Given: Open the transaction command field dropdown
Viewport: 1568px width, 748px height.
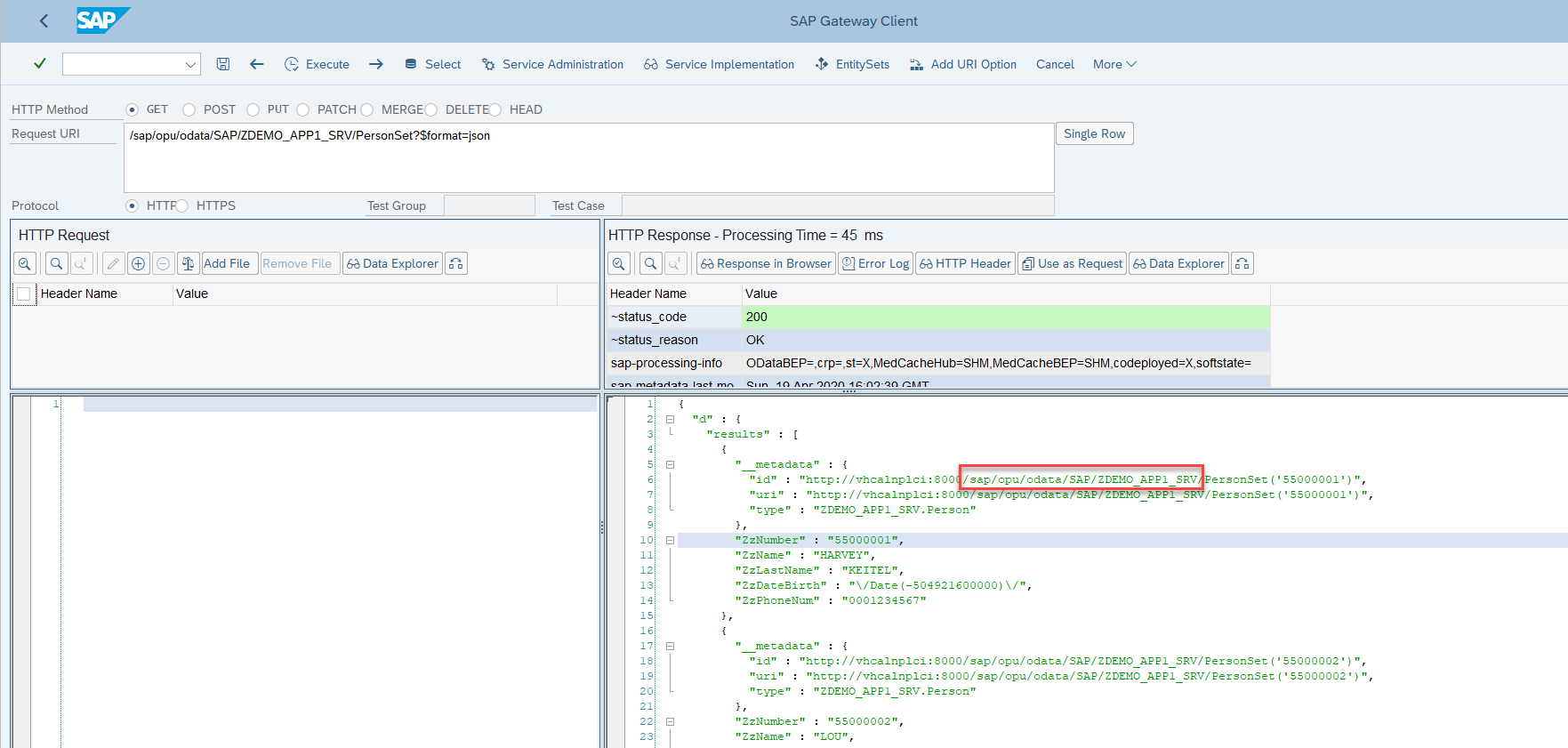Looking at the screenshot, I should tap(190, 64).
